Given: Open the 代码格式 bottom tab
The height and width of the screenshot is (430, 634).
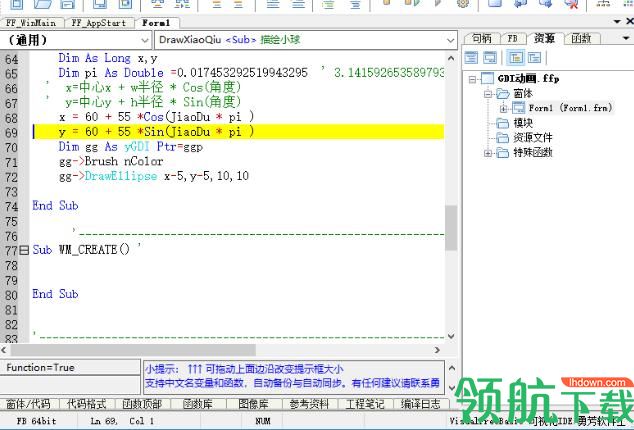Looking at the screenshot, I should click(x=86, y=404).
